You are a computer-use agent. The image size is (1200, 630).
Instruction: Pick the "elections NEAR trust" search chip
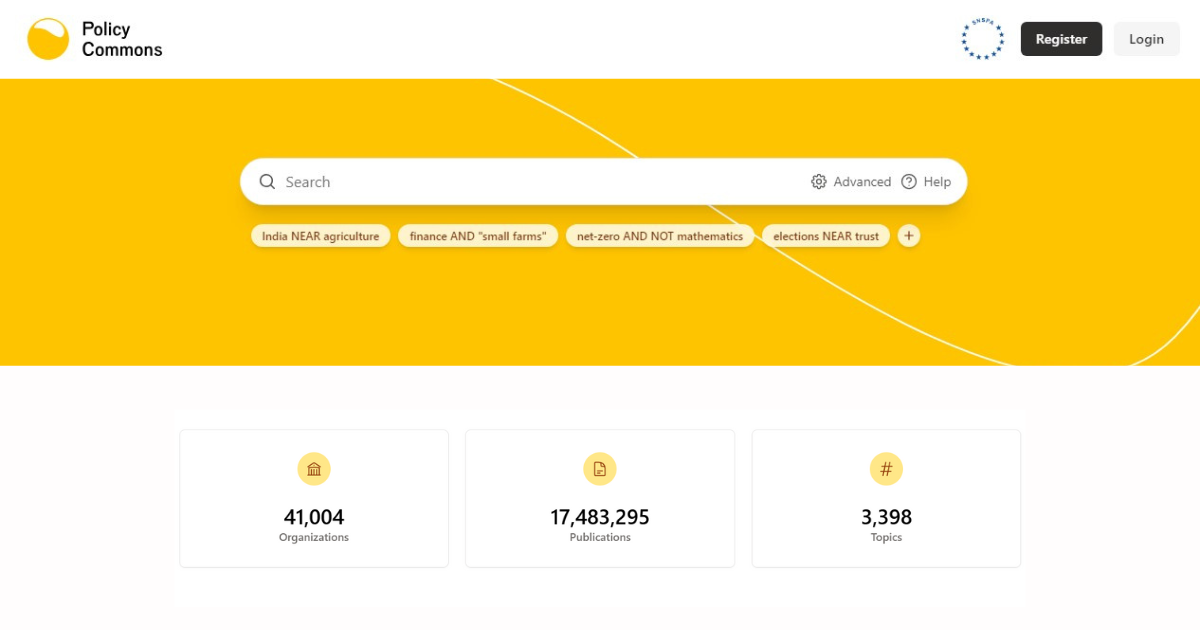[825, 236]
